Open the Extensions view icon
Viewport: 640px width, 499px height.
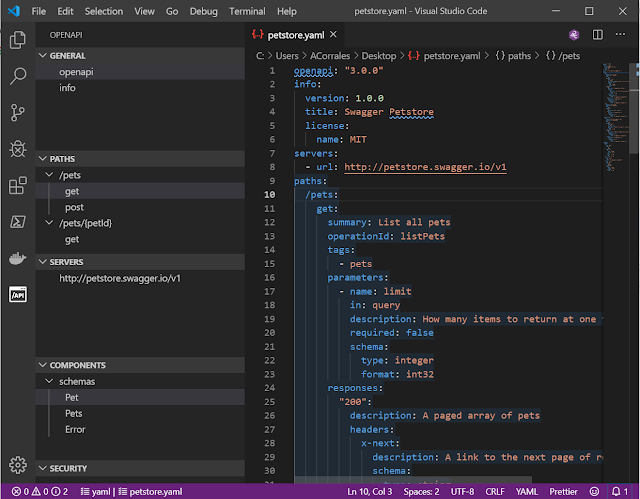pos(17,186)
